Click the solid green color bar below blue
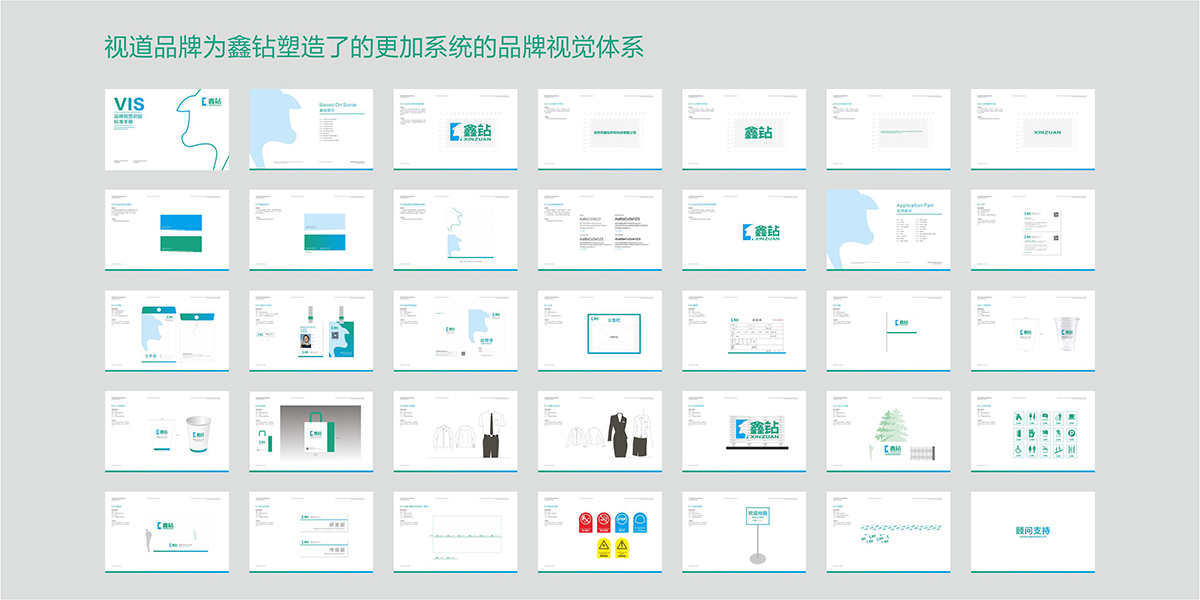Screen dimensions: 1200x600 point(182,243)
